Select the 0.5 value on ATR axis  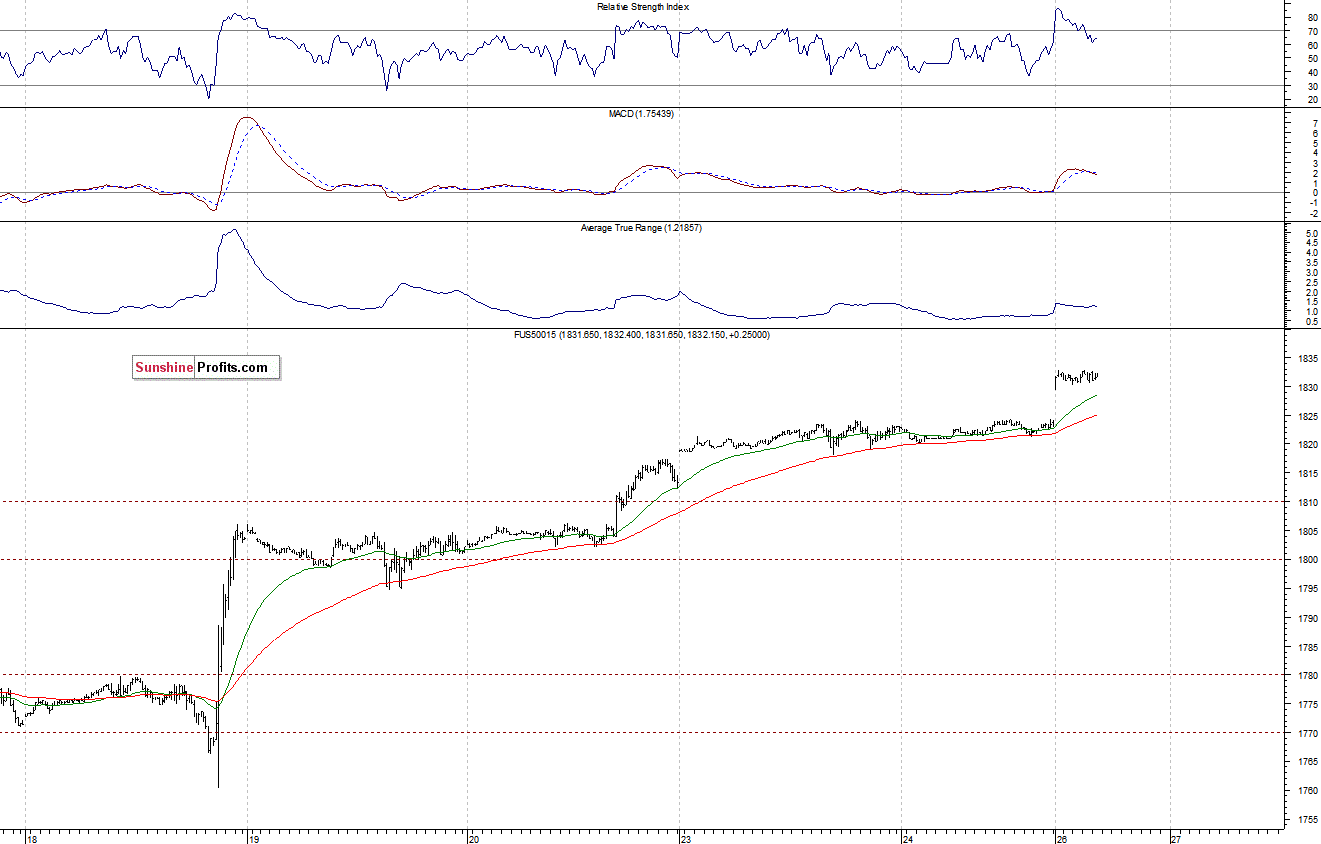click(x=1311, y=322)
